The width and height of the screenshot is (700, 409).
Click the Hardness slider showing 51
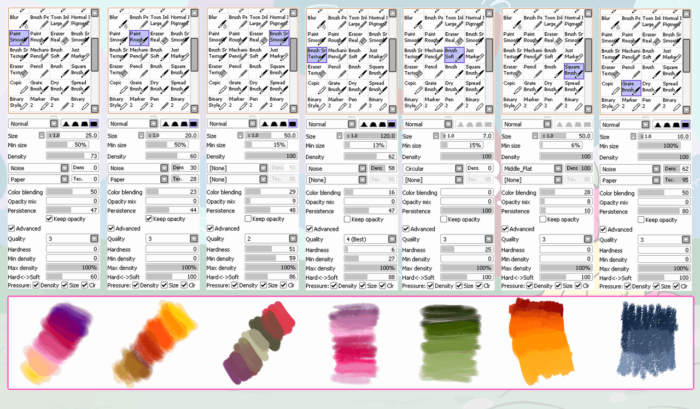271,249
